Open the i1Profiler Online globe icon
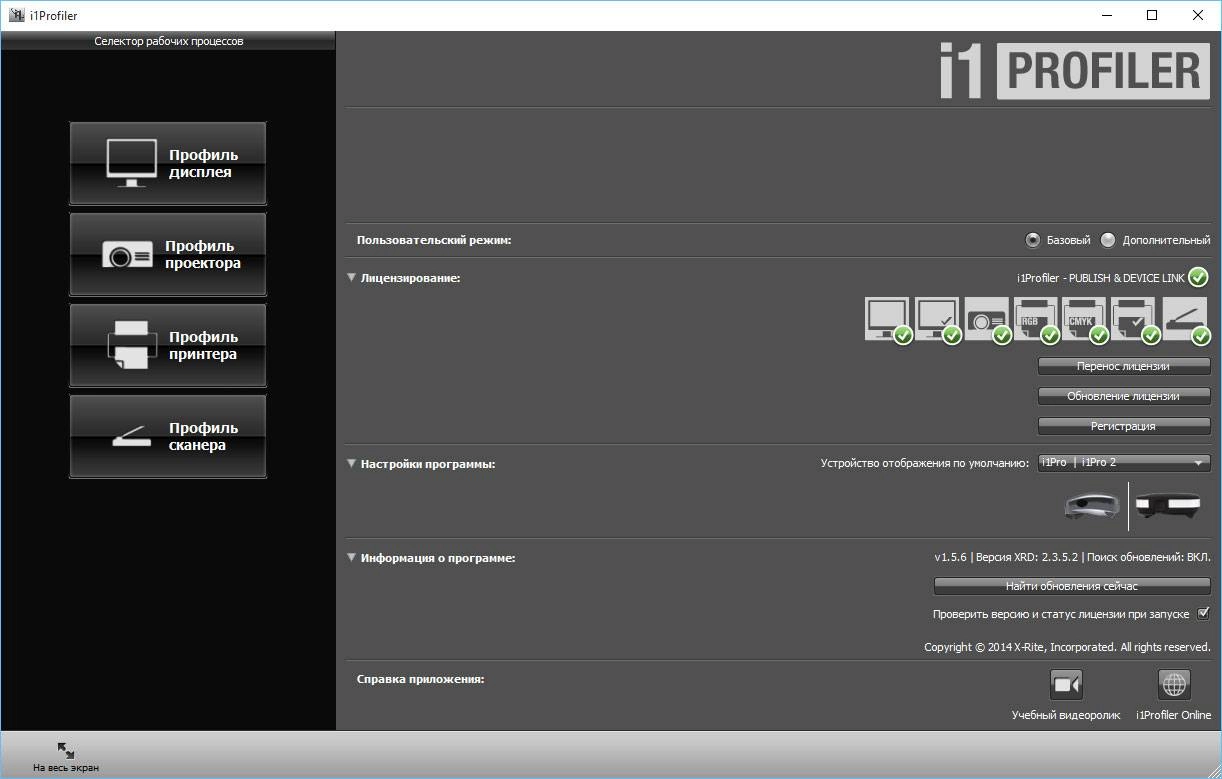The width and height of the screenshot is (1222, 779). coord(1174,685)
